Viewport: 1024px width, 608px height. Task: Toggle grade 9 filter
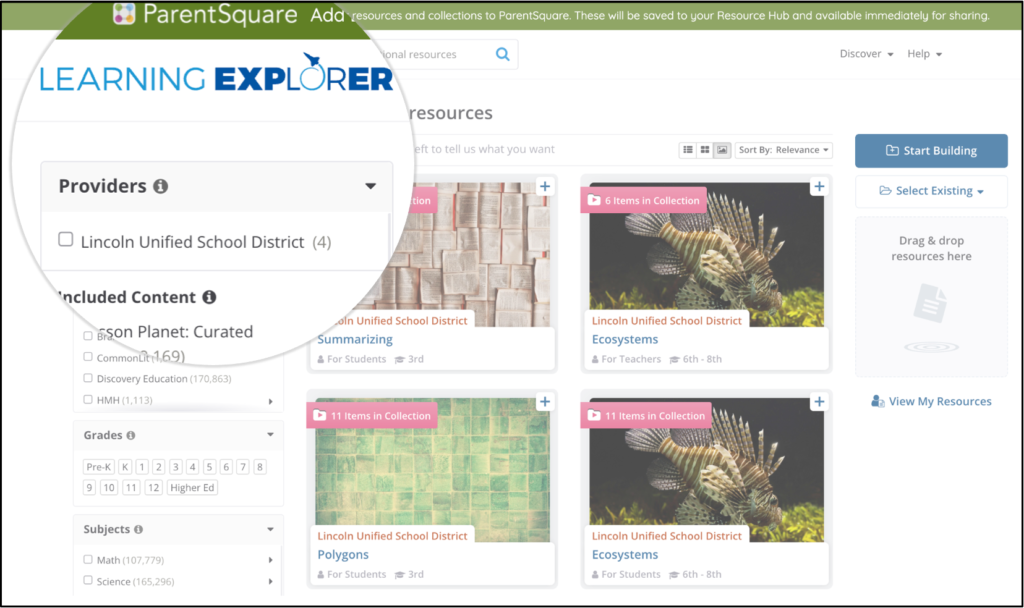point(90,488)
